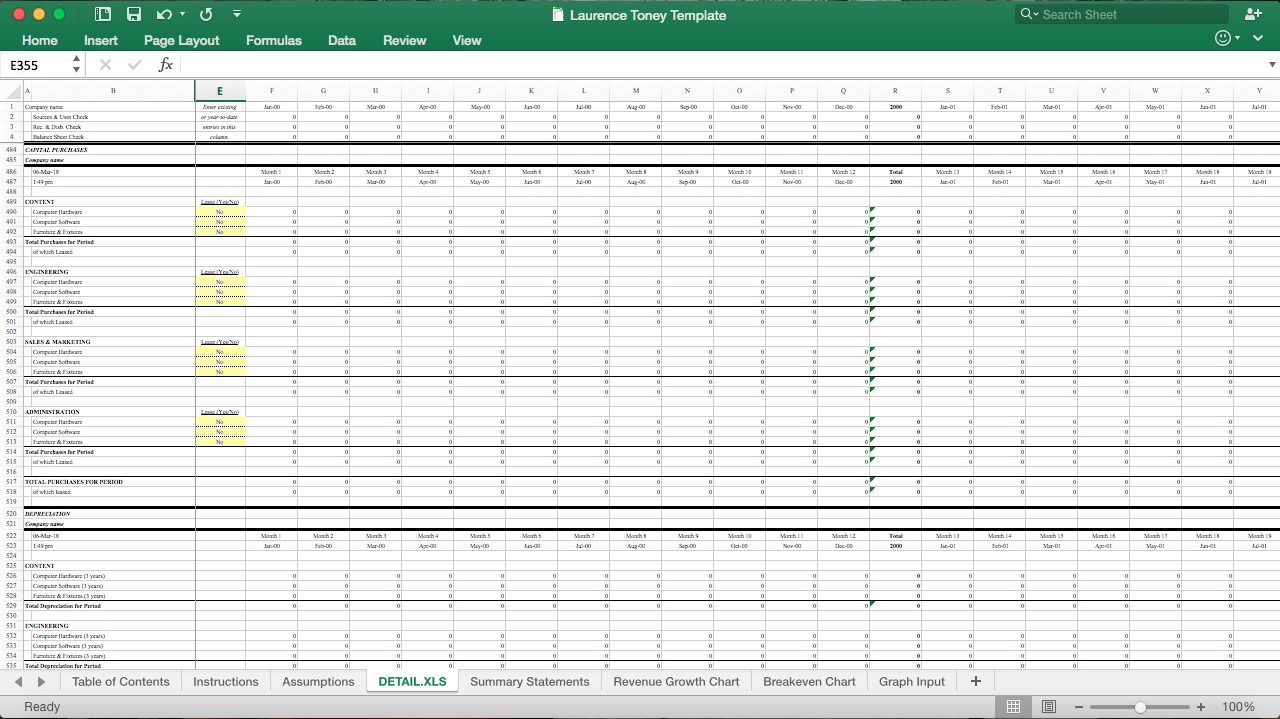Viewport: 1280px width, 719px height.
Task: Redo the last action
Action: click(206, 14)
